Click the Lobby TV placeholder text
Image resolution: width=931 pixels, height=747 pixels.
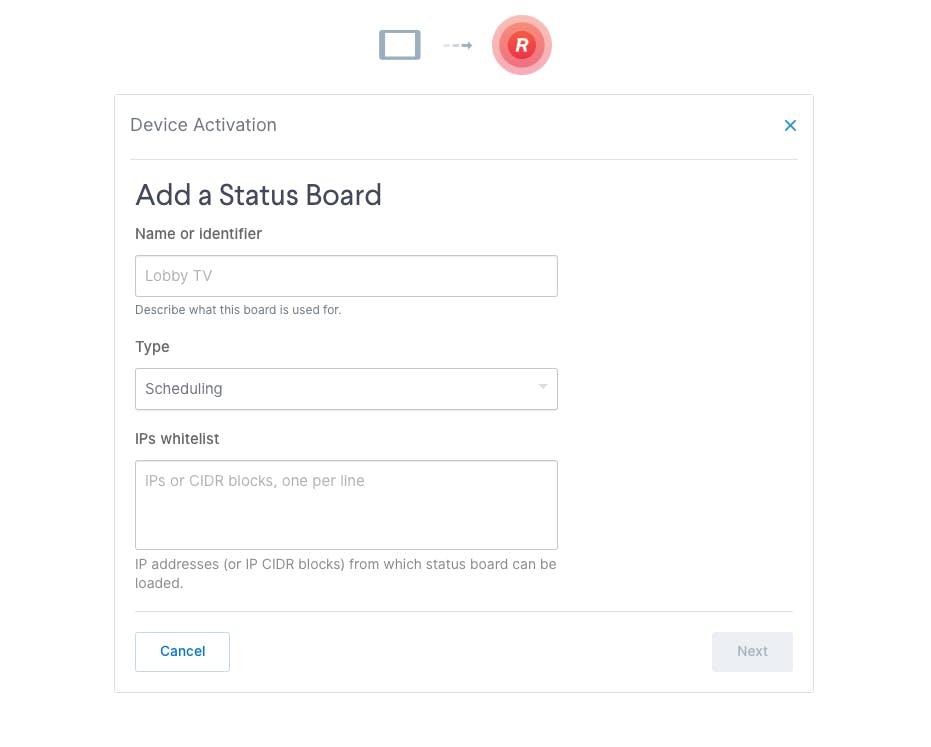click(178, 276)
